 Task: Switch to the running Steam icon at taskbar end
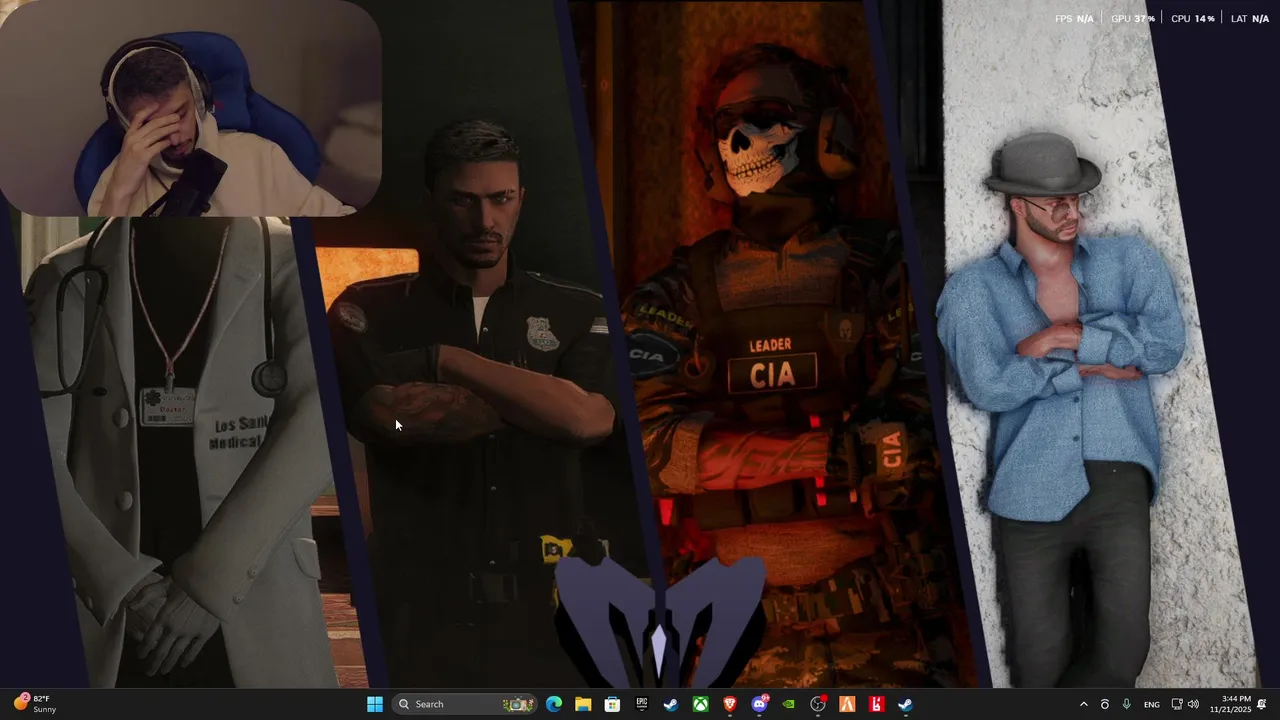pos(906,704)
